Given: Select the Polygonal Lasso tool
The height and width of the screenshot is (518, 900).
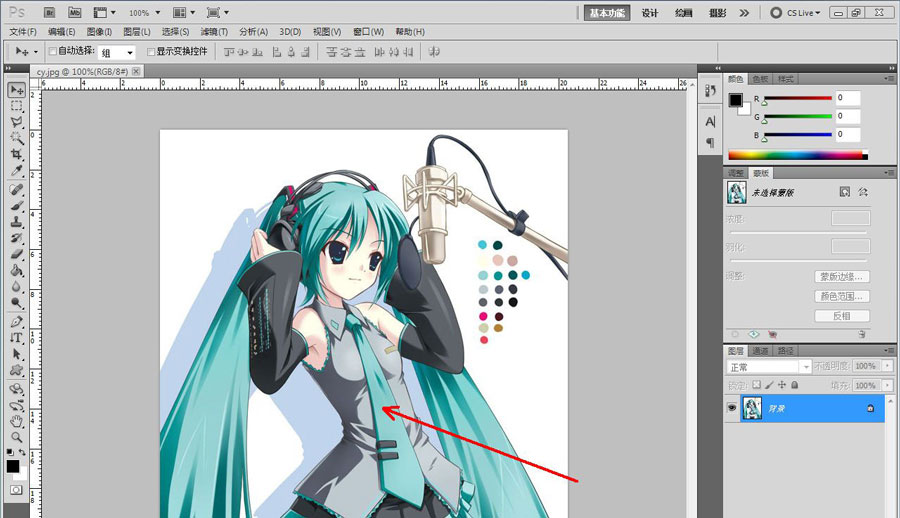Looking at the screenshot, I should tap(17, 122).
